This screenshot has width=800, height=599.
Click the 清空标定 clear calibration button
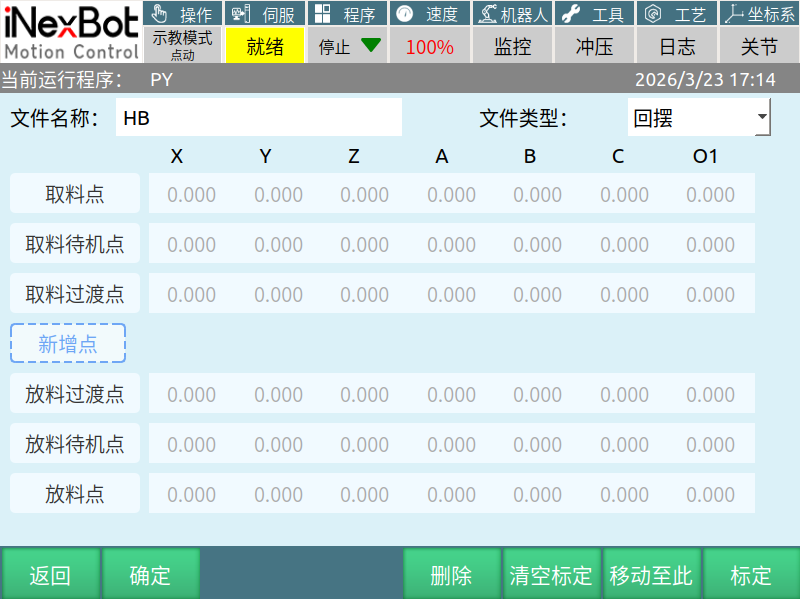click(x=551, y=575)
